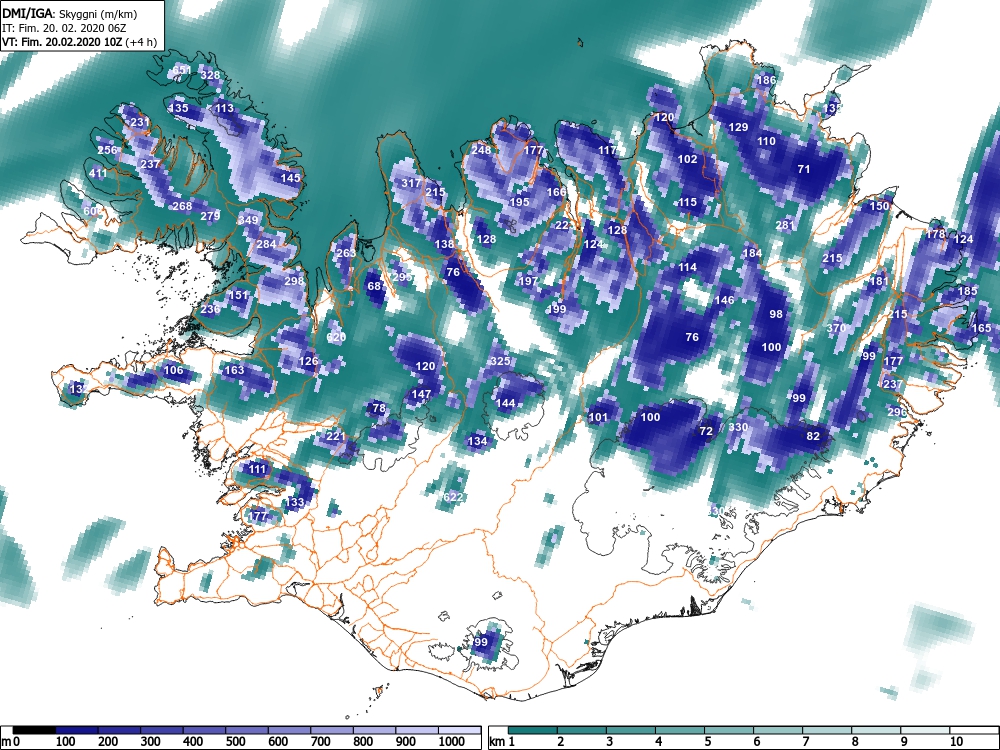Click the legend swatch between 1 and 2 km
The width and height of the screenshot is (1000, 750).
coord(533,730)
